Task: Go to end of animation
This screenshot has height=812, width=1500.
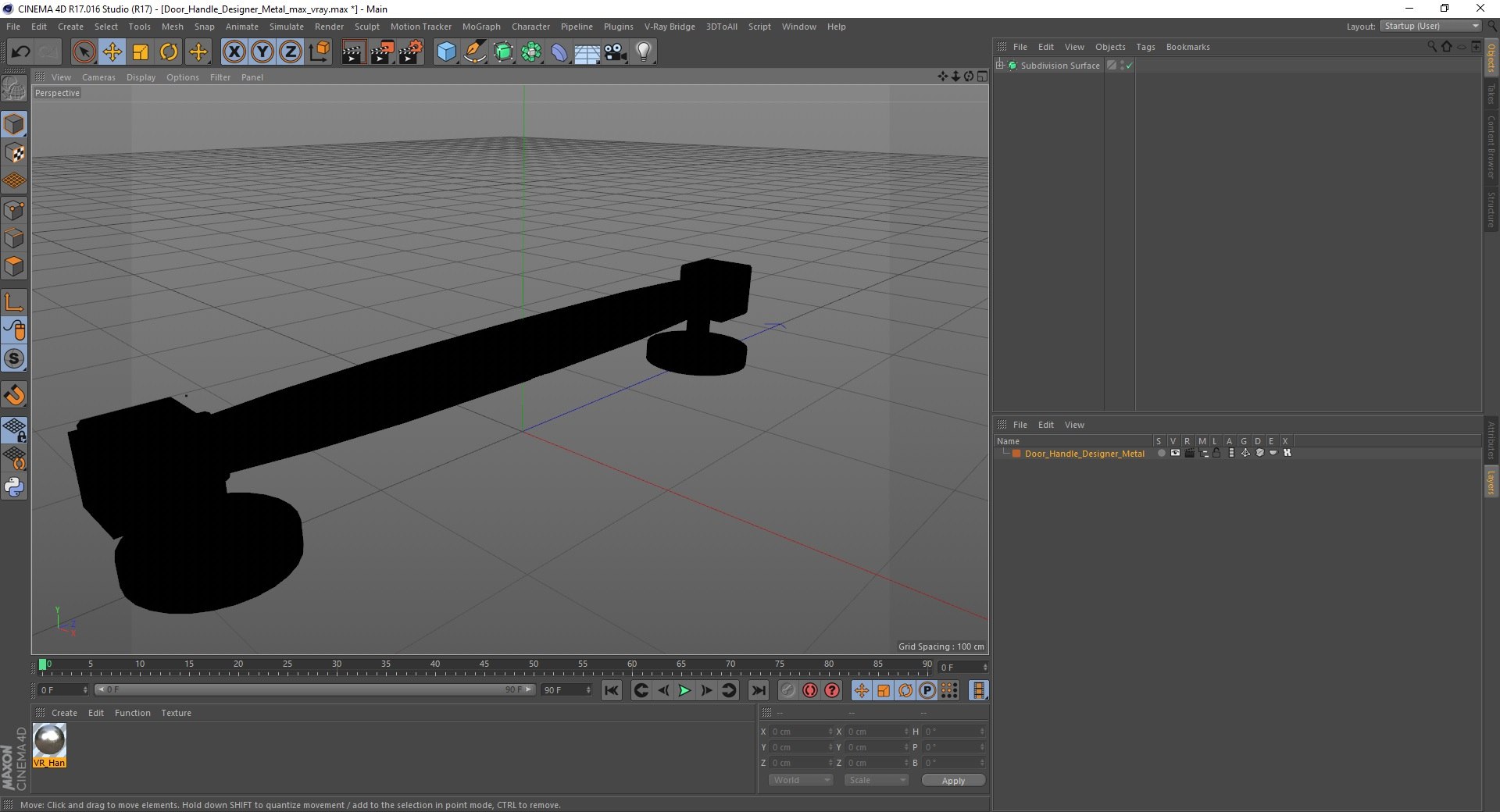Action: (x=758, y=690)
